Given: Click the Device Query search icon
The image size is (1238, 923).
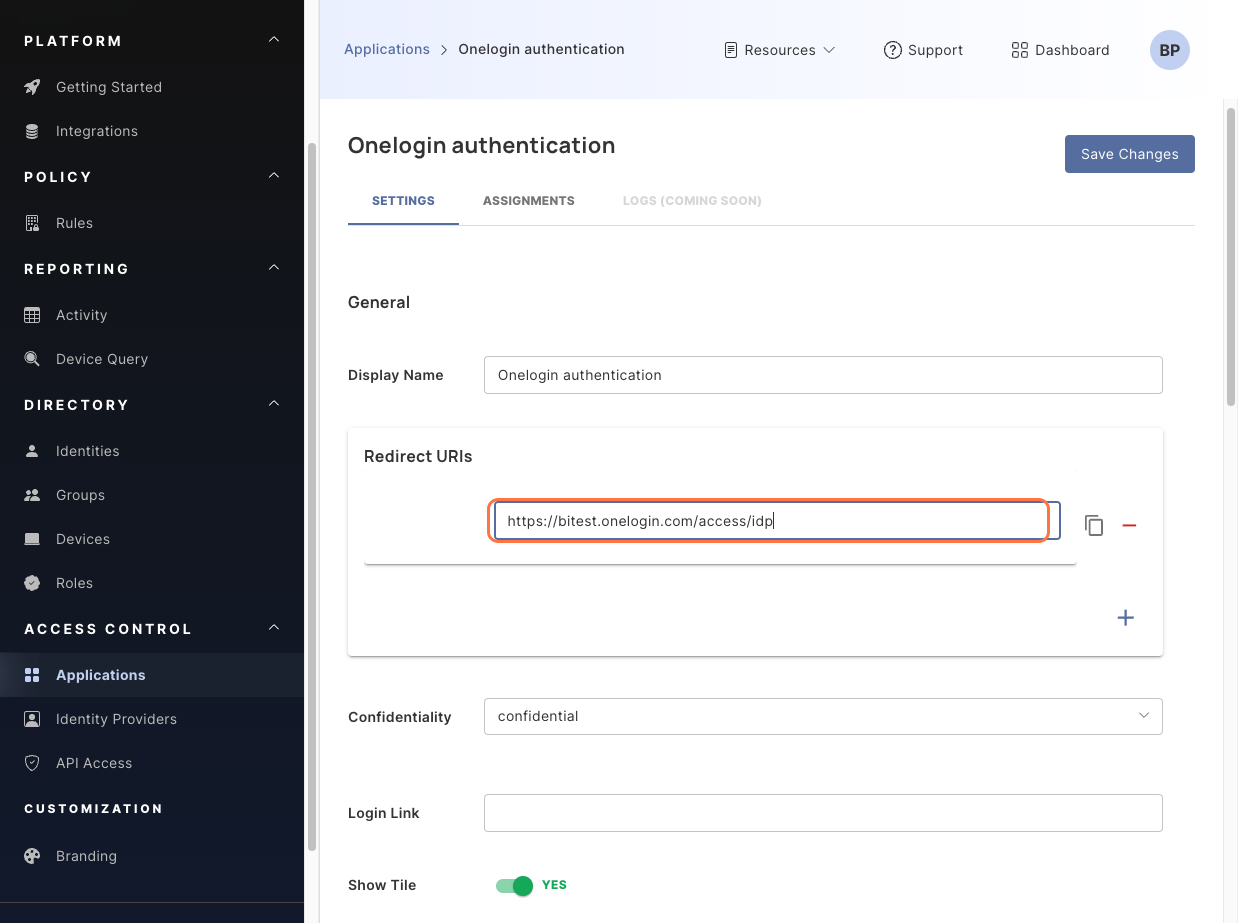Looking at the screenshot, I should pyautogui.click(x=32, y=359).
